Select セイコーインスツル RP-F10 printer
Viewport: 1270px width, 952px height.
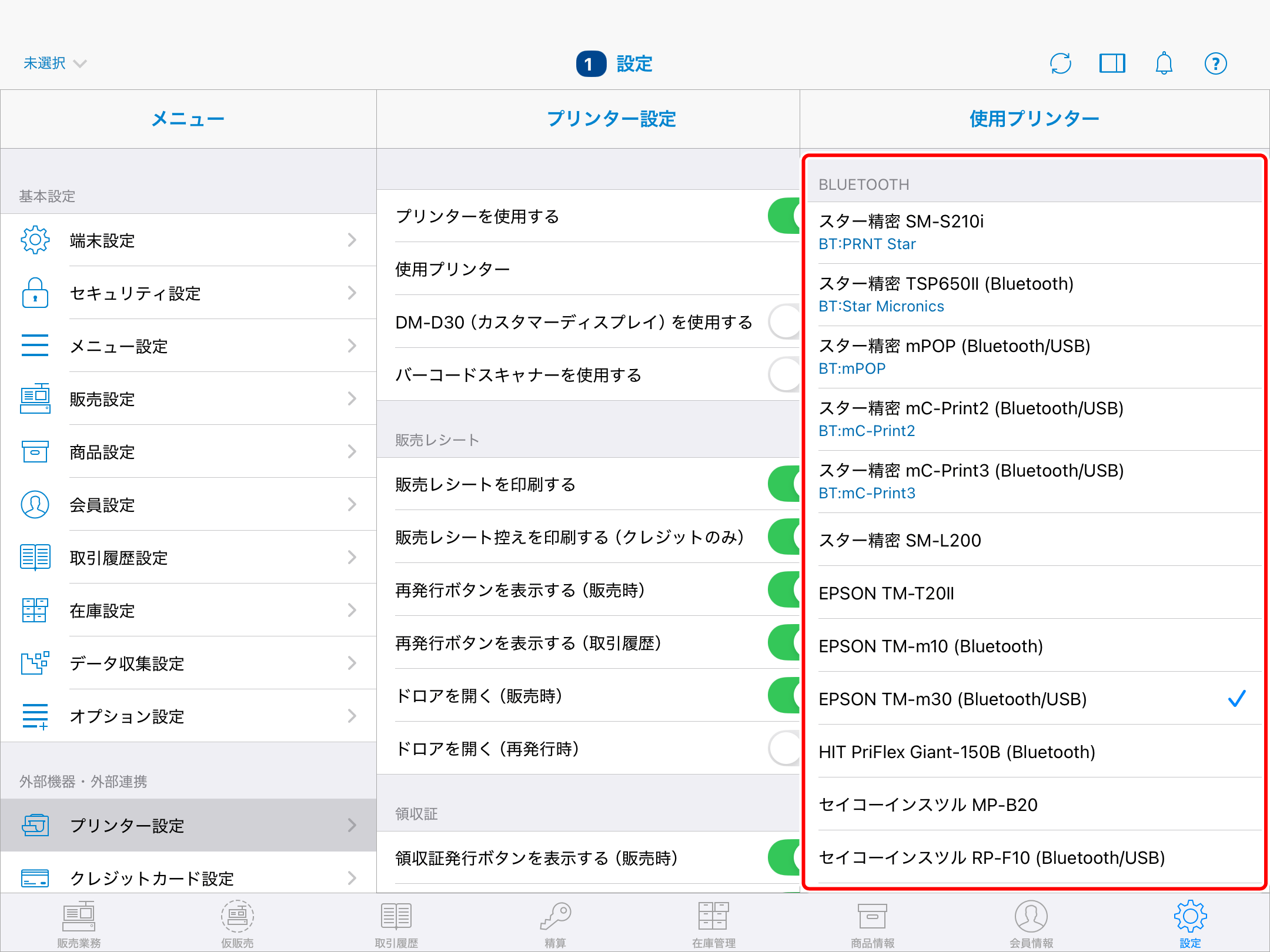(x=1035, y=857)
